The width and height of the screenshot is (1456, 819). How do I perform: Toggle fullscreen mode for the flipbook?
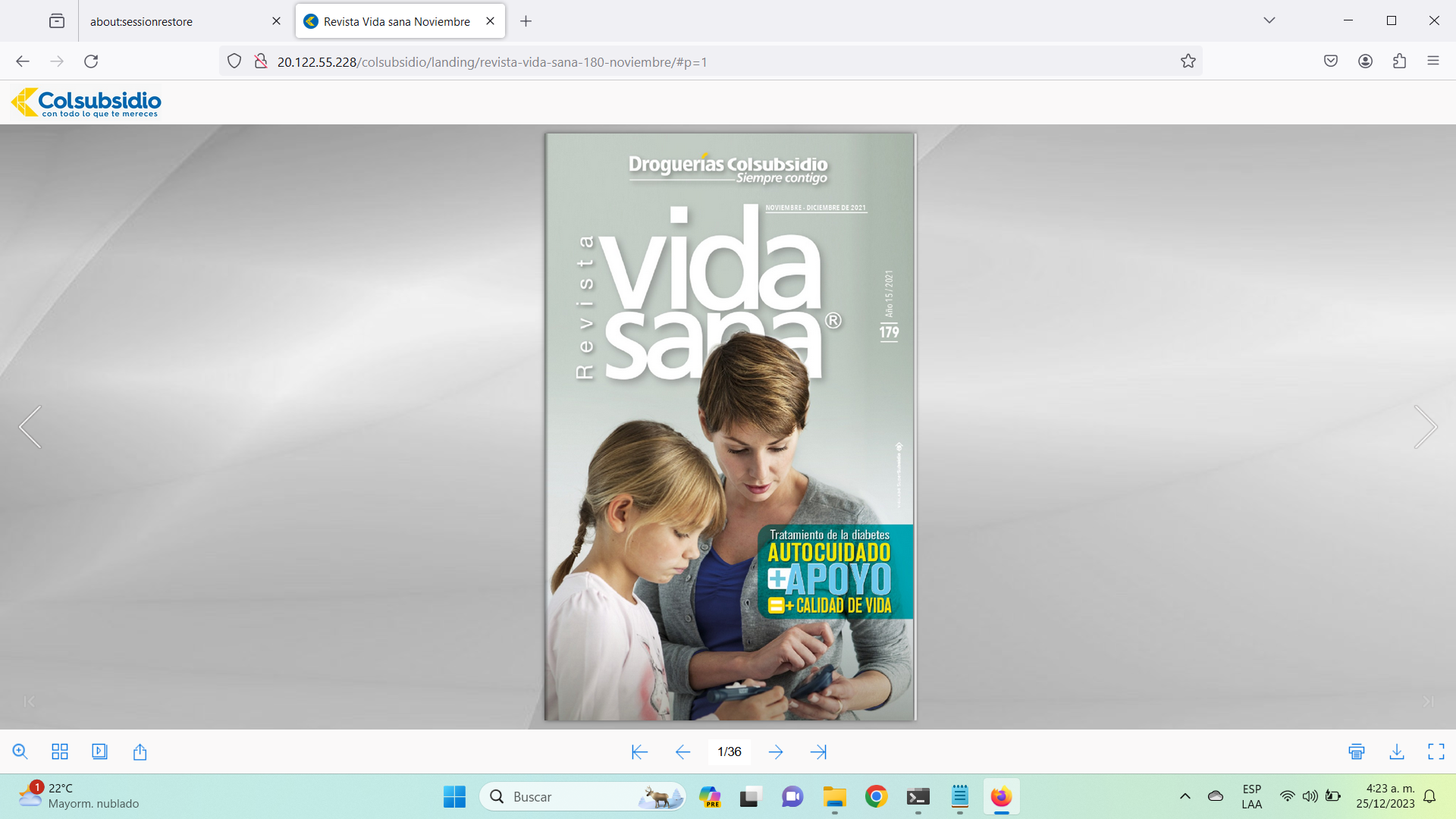click(x=1436, y=752)
